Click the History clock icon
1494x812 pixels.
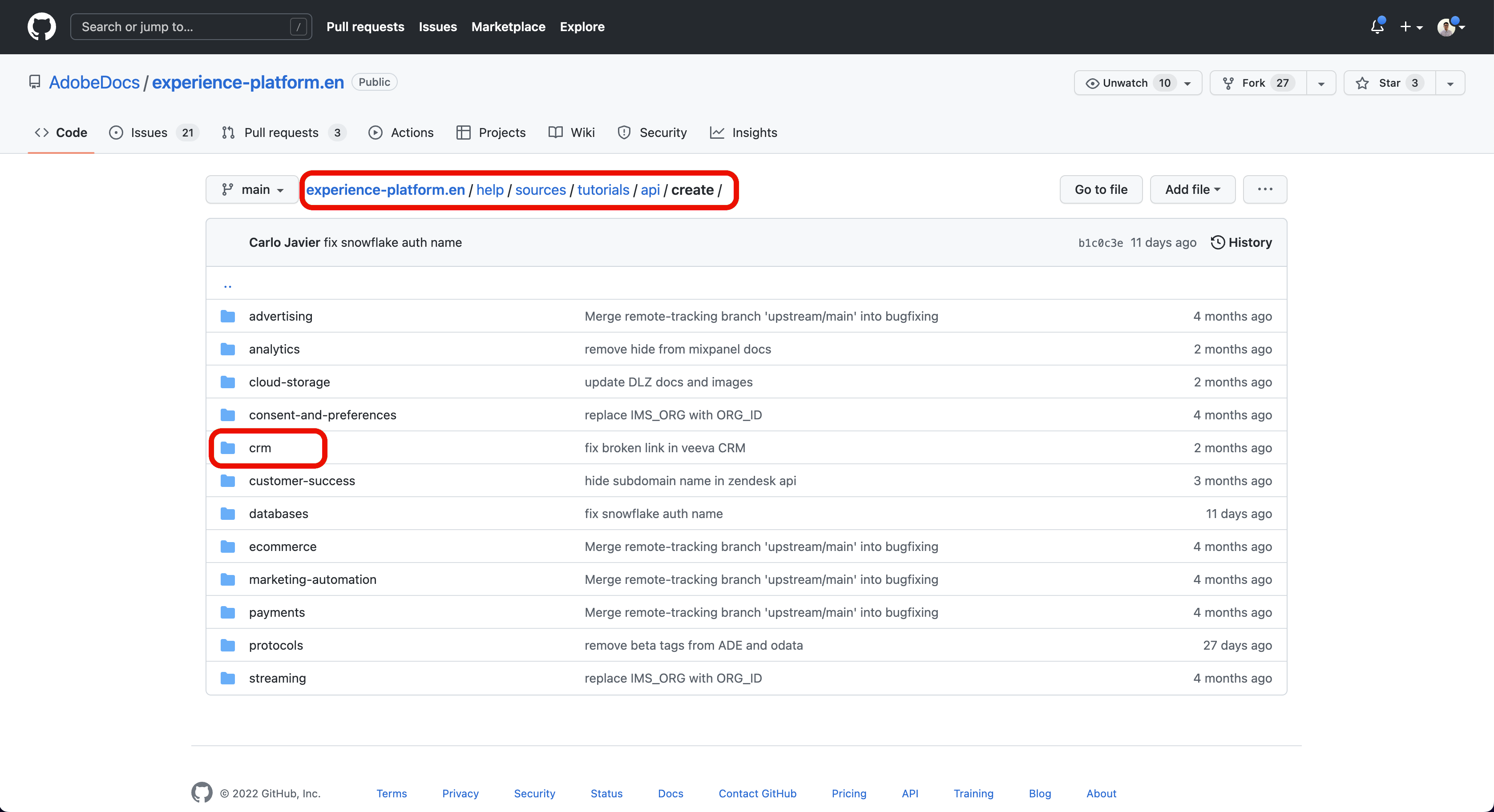[1217, 242]
